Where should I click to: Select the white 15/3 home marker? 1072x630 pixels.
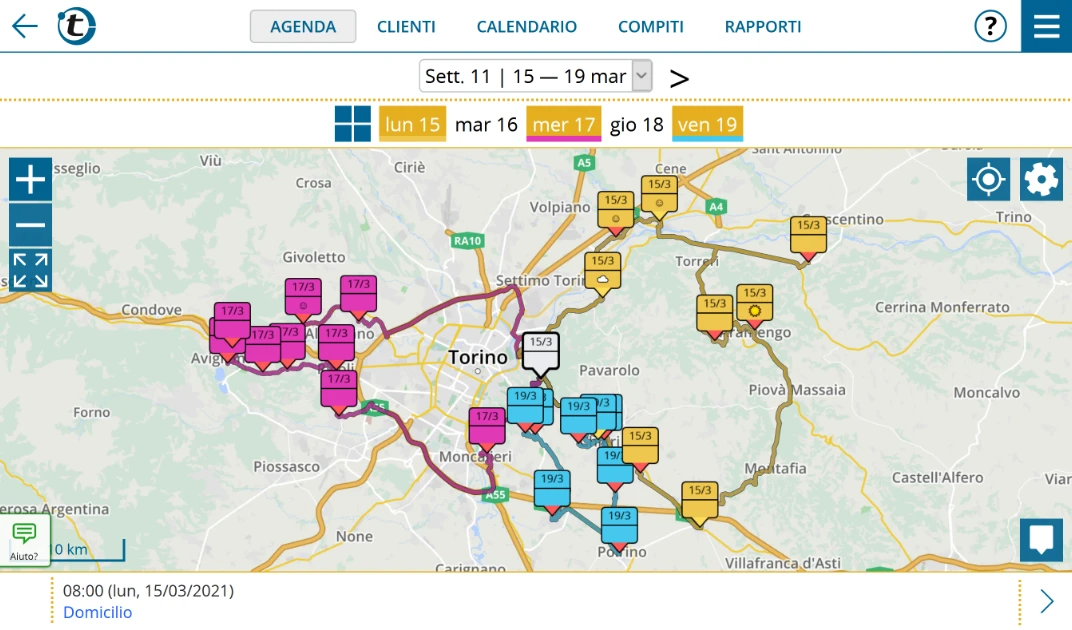[x=540, y=353]
